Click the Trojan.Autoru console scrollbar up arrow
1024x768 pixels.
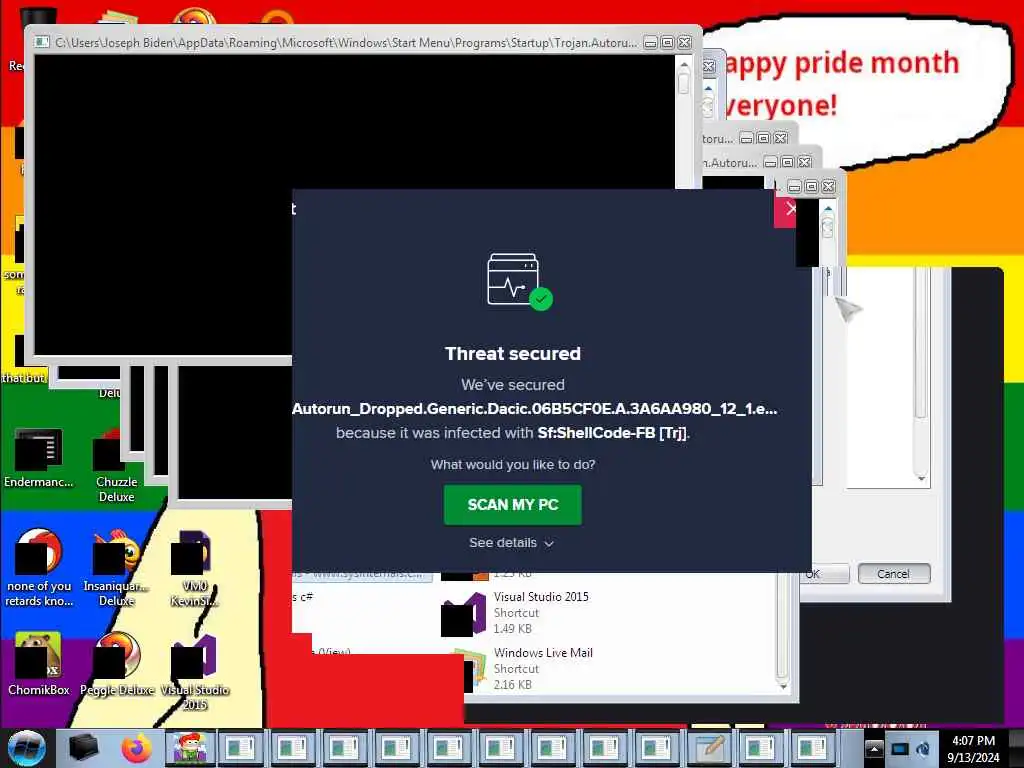(x=684, y=66)
